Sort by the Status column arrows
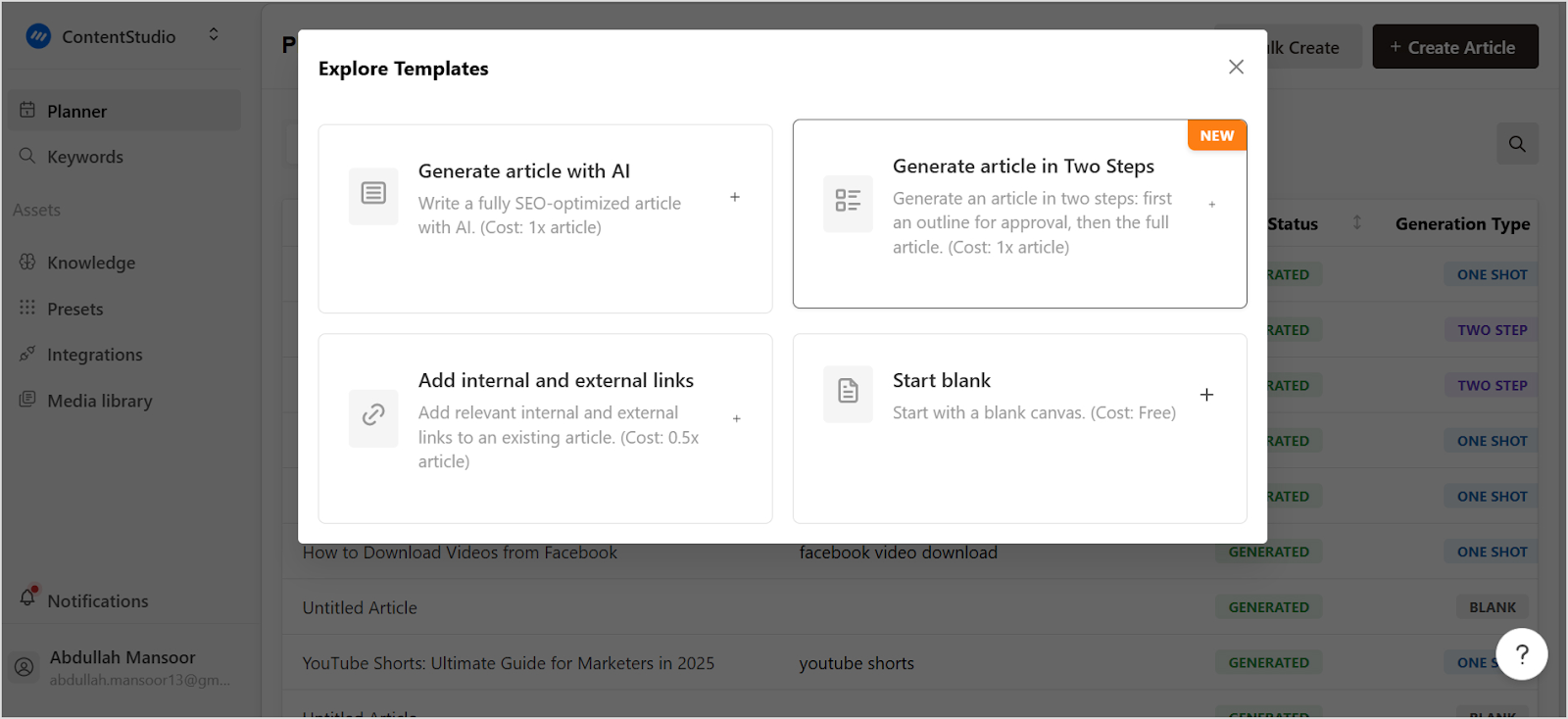The height and width of the screenshot is (719, 1568). pyautogui.click(x=1357, y=222)
